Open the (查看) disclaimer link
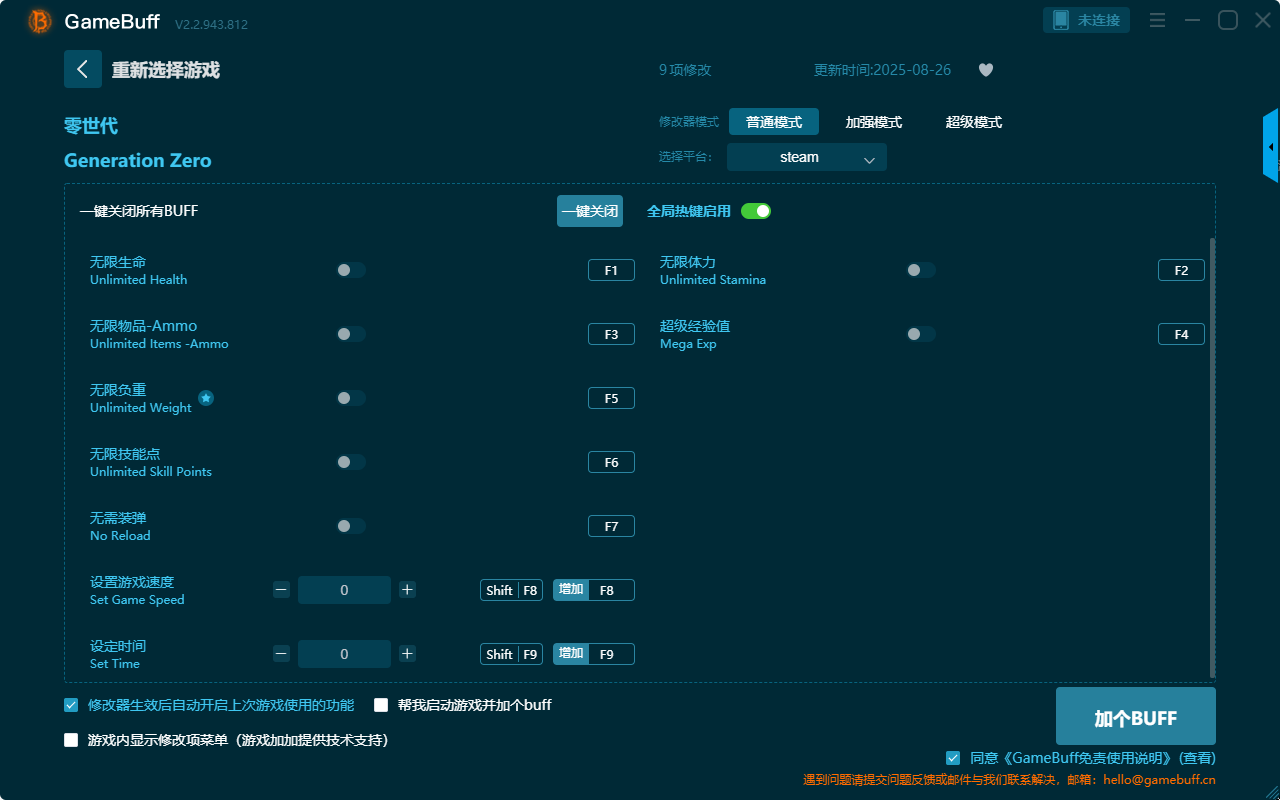Screen dimensions: 1280x800 point(1197,758)
